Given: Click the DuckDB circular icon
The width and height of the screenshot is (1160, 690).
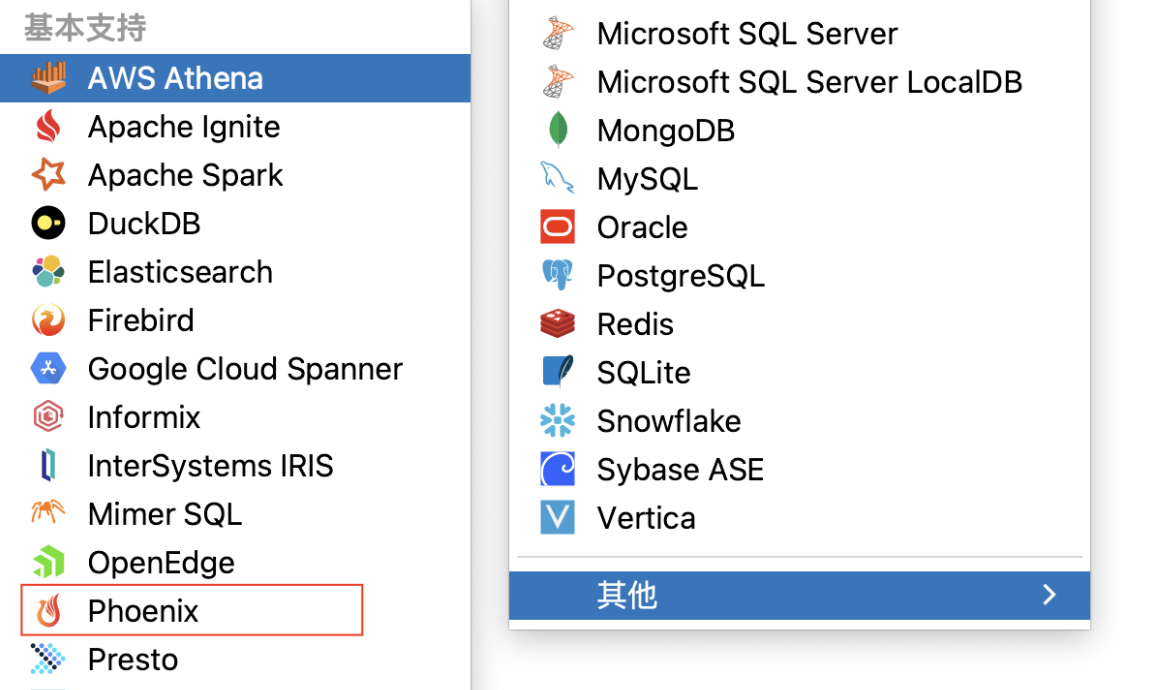Looking at the screenshot, I should click(x=49, y=223).
